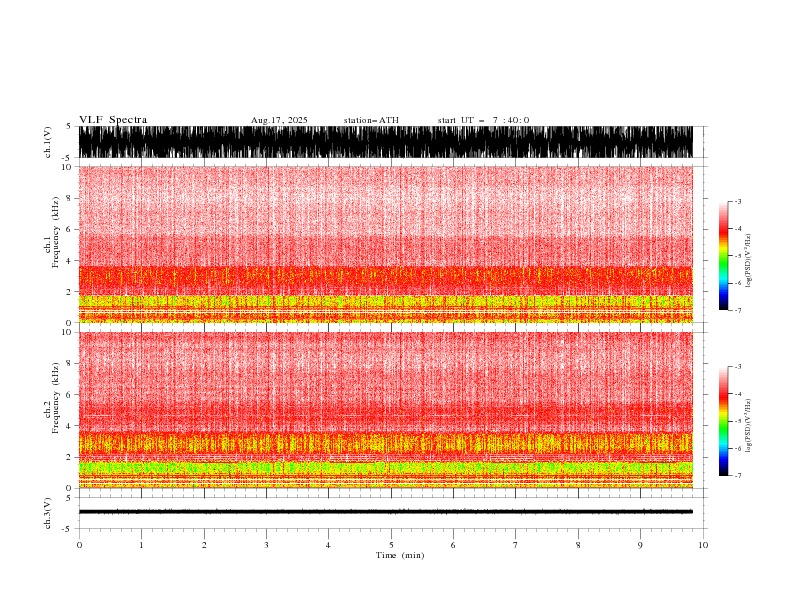Click the ch.1 colorbar "log(PSD)(V²/Hz)" label
Image resolution: width=792 pixels, height=612 pixels.
click(x=748, y=261)
